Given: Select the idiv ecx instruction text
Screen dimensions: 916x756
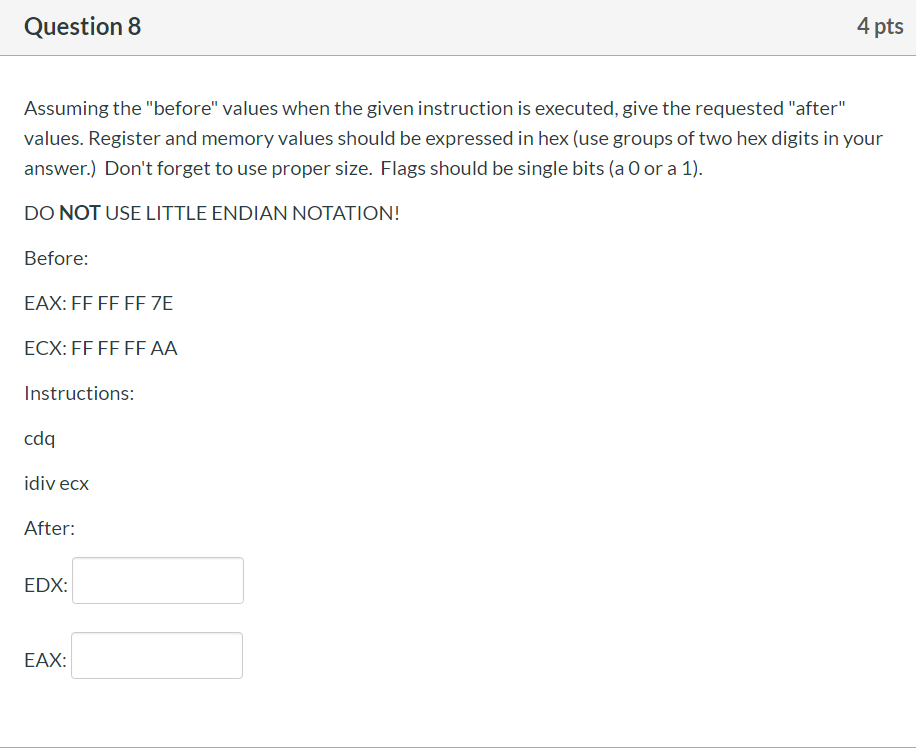Looking at the screenshot, I should point(56,483).
